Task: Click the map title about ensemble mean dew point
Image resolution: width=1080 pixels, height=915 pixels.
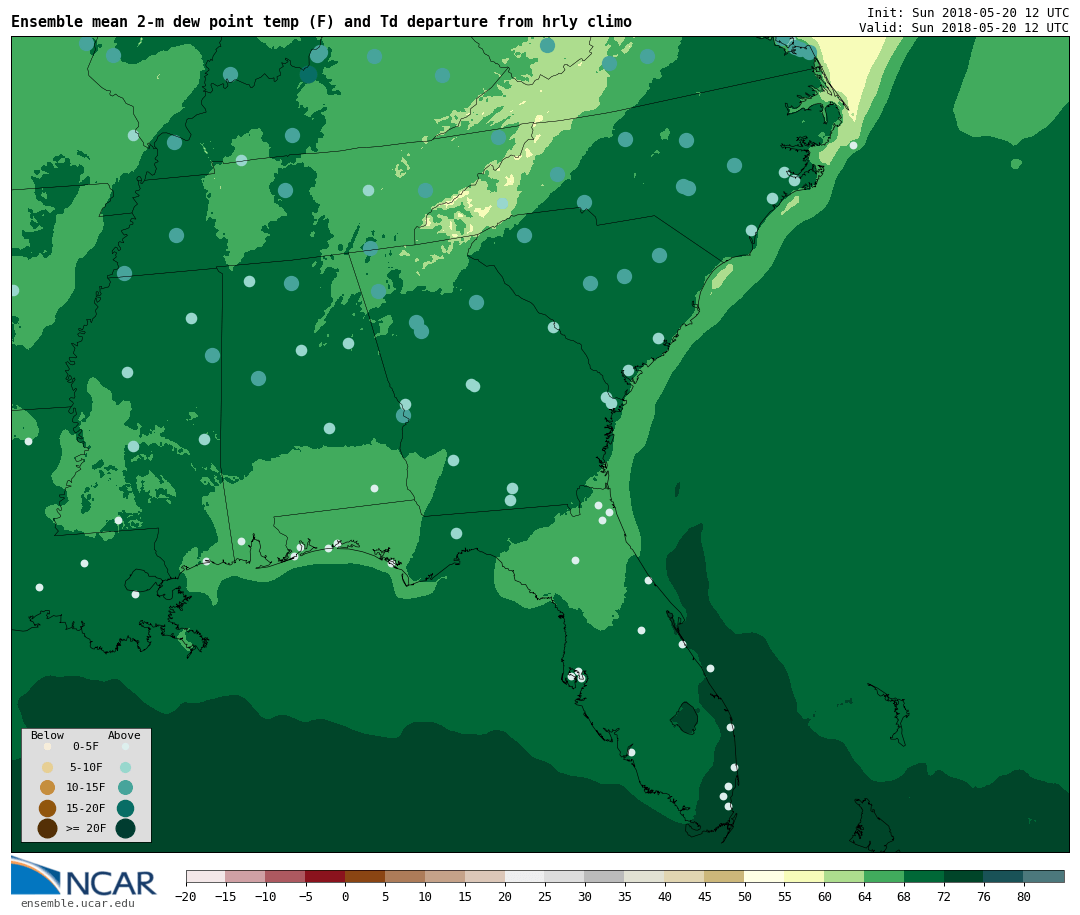Action: click(x=321, y=22)
